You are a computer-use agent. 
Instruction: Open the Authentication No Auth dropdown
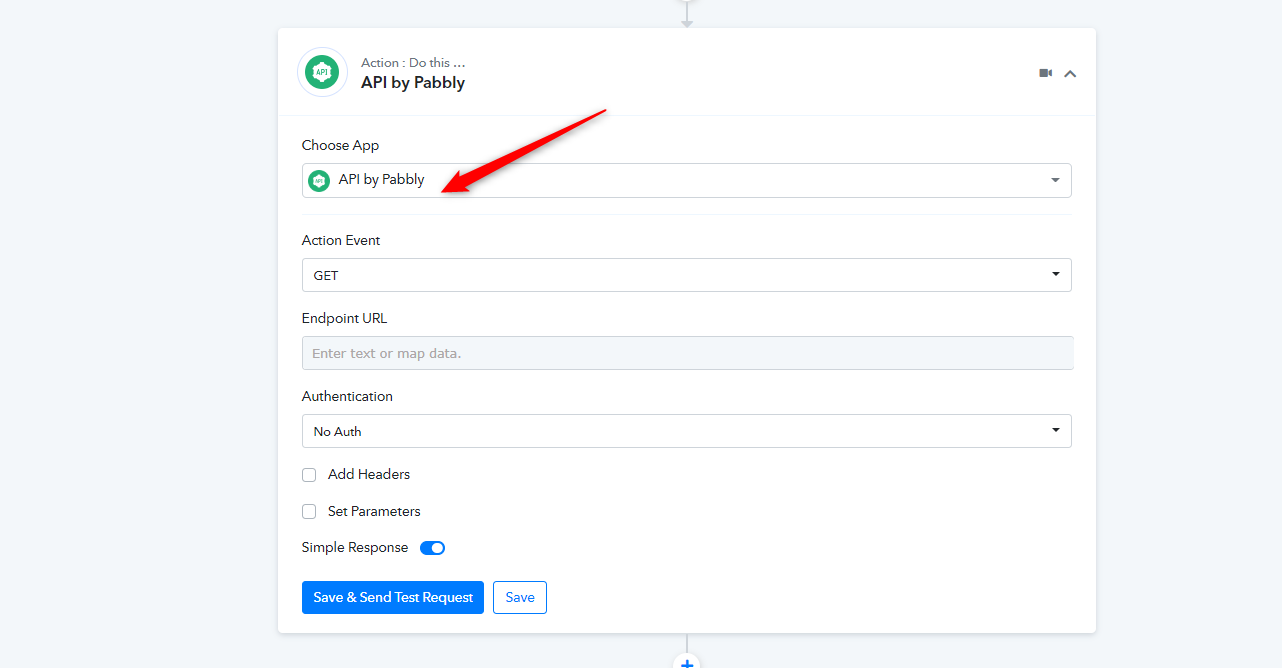tap(686, 431)
